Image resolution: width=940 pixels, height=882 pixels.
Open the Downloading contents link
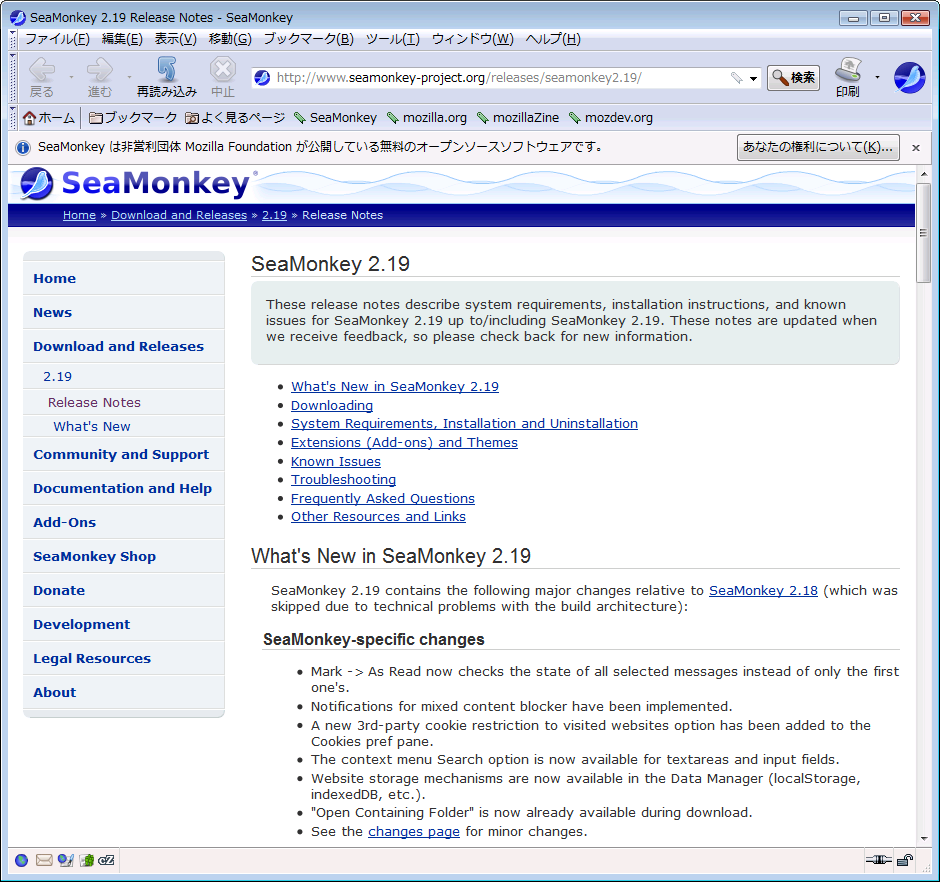(332, 406)
